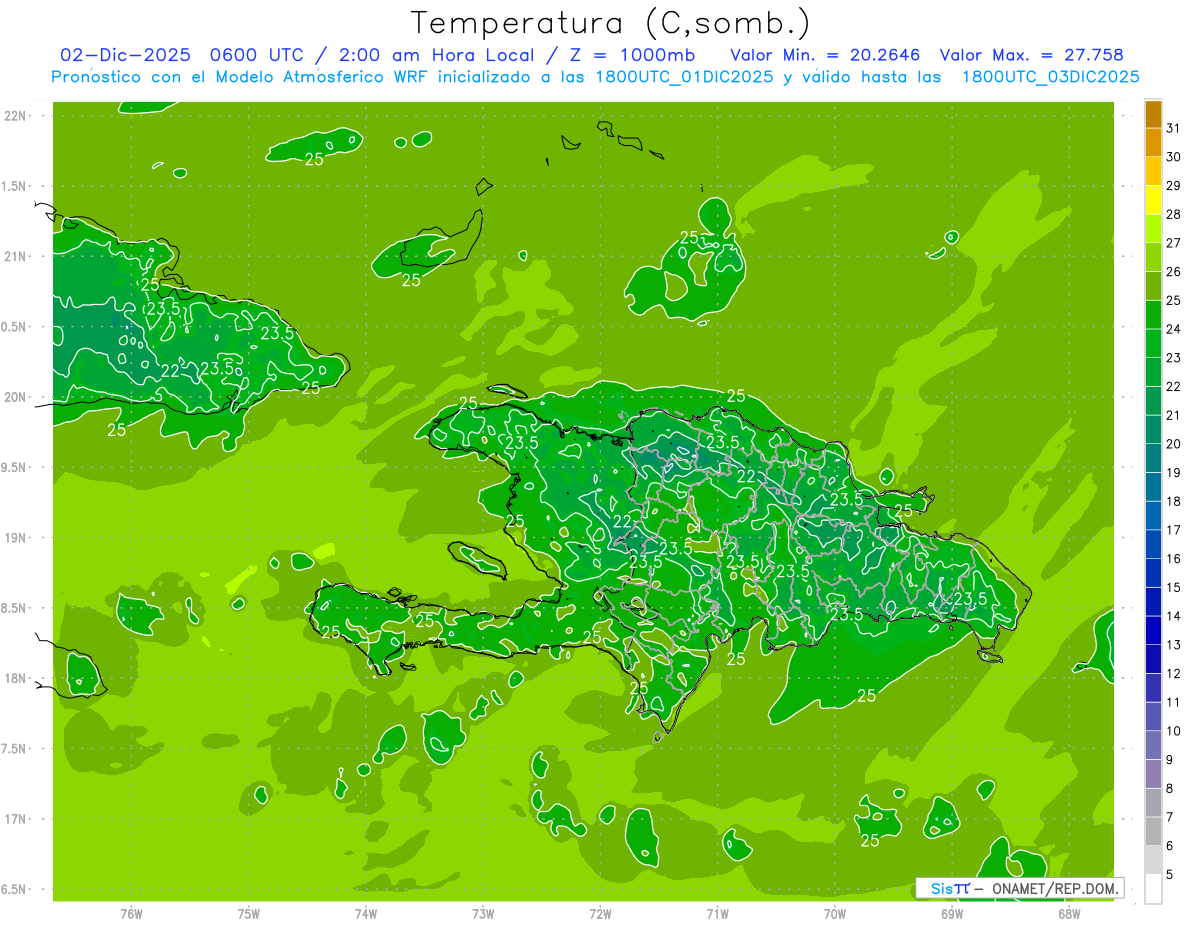This screenshot has width=1200, height=927.
Task: Click the "74W" longitude axis label
Action: tap(366, 914)
